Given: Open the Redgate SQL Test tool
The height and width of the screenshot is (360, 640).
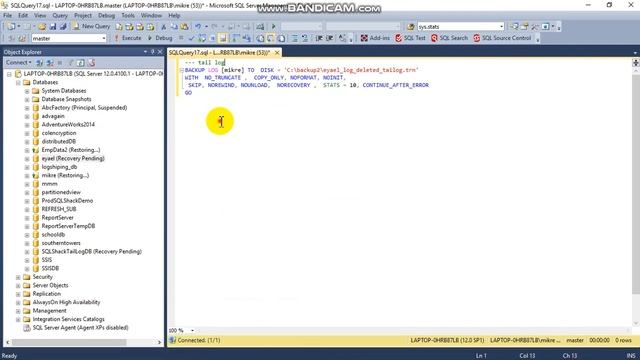Looking at the screenshot, I should pos(410,38).
